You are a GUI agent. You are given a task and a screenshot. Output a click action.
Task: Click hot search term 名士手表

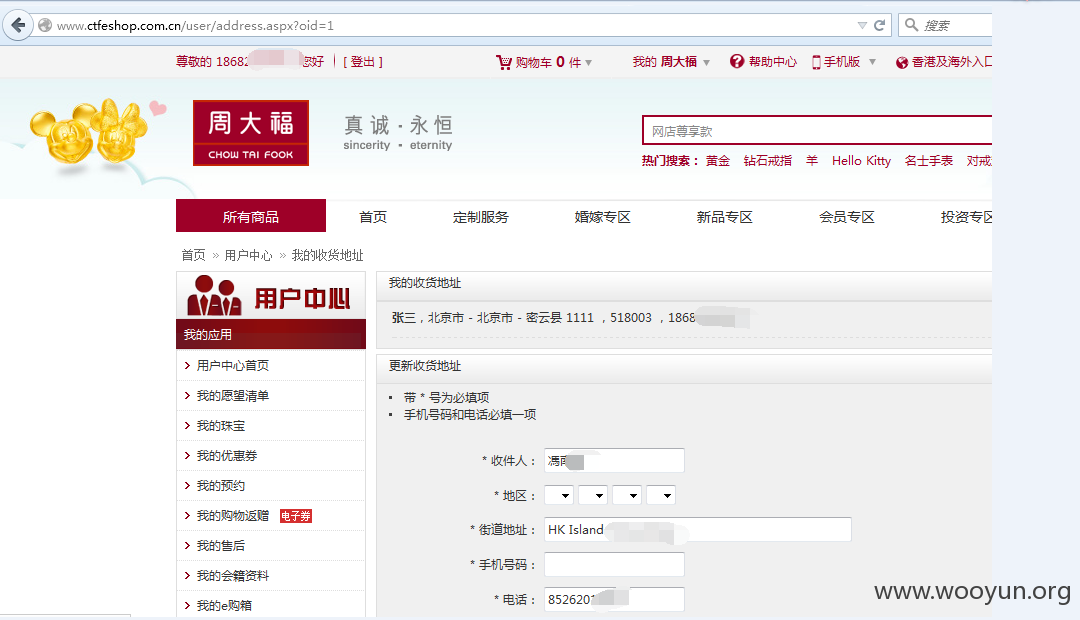[928, 161]
